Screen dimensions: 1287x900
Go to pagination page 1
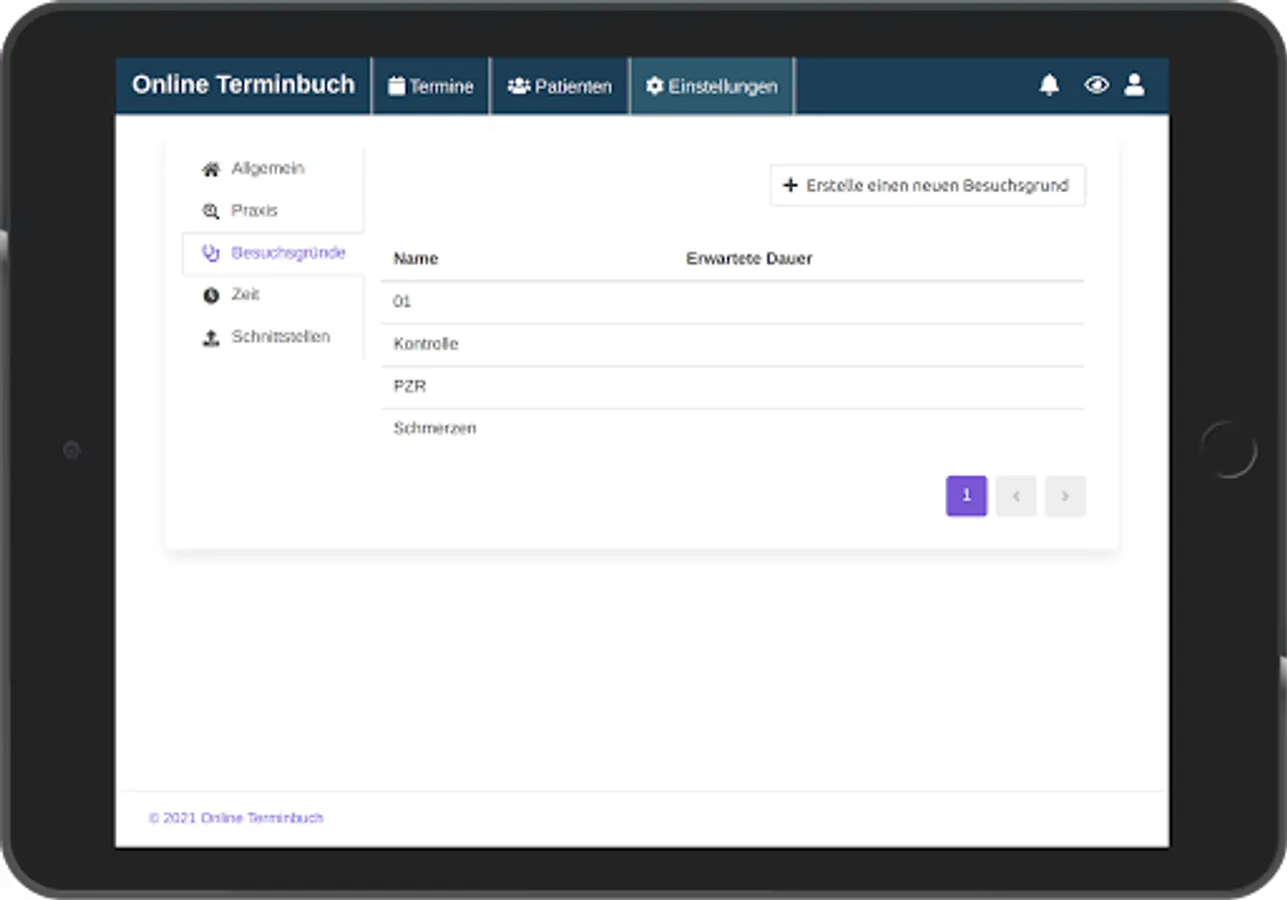click(x=966, y=496)
